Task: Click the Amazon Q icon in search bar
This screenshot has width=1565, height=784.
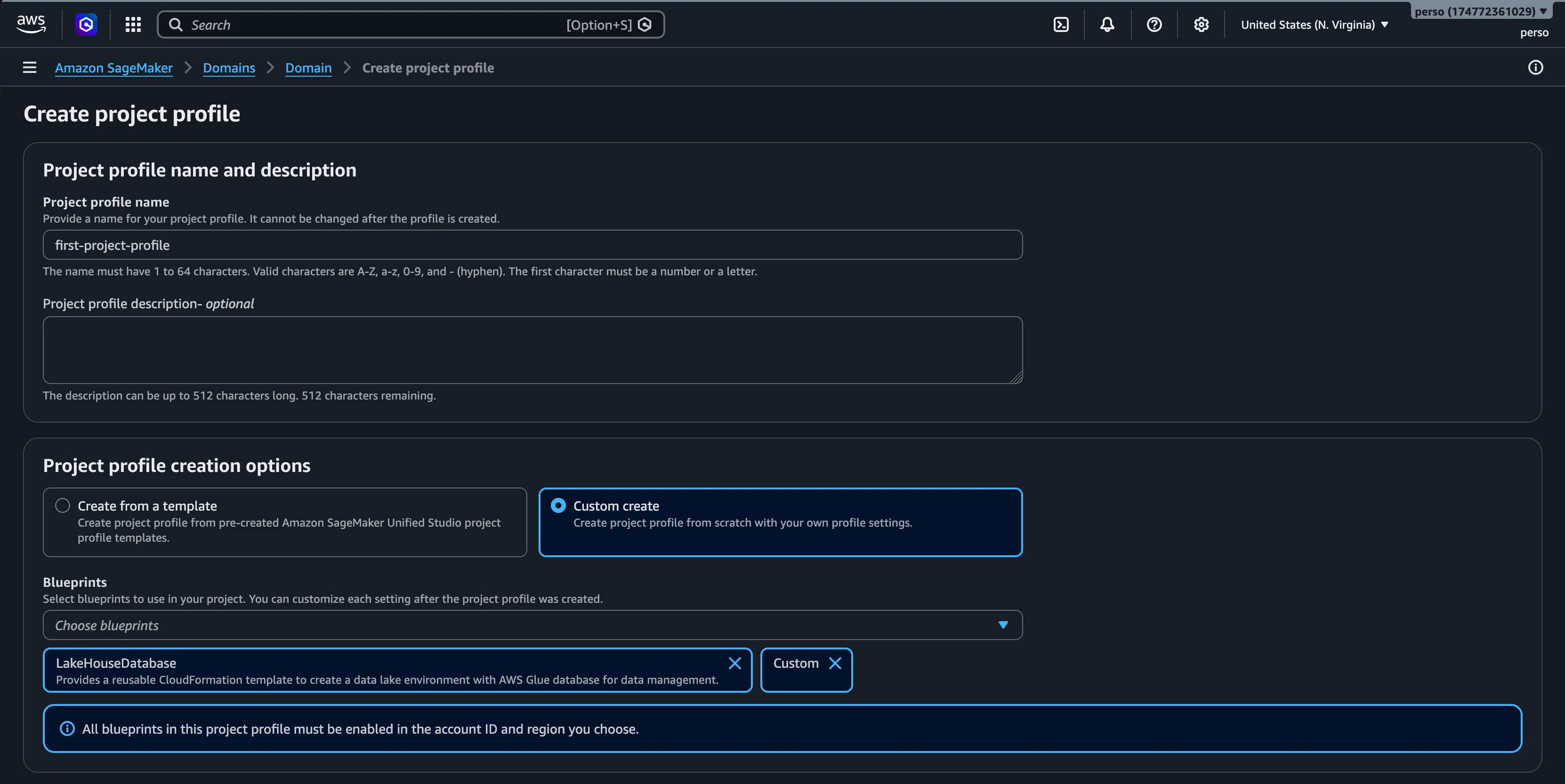Action: click(645, 24)
